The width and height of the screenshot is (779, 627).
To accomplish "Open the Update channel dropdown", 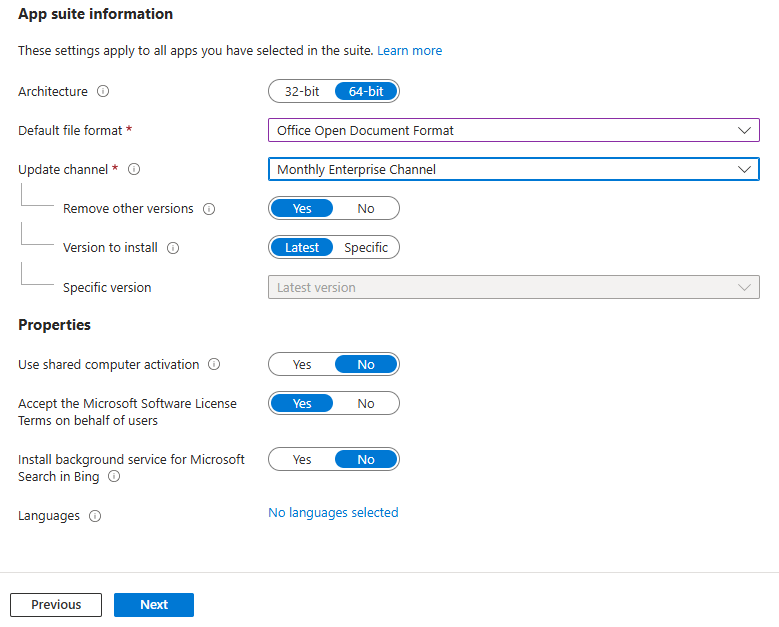I will click(514, 169).
